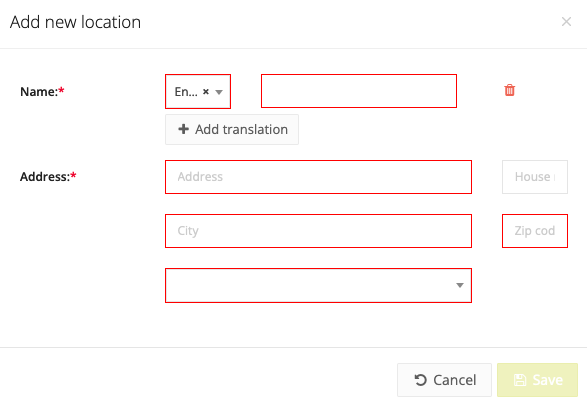Open the empty dropdown below City

pyautogui.click(x=318, y=285)
